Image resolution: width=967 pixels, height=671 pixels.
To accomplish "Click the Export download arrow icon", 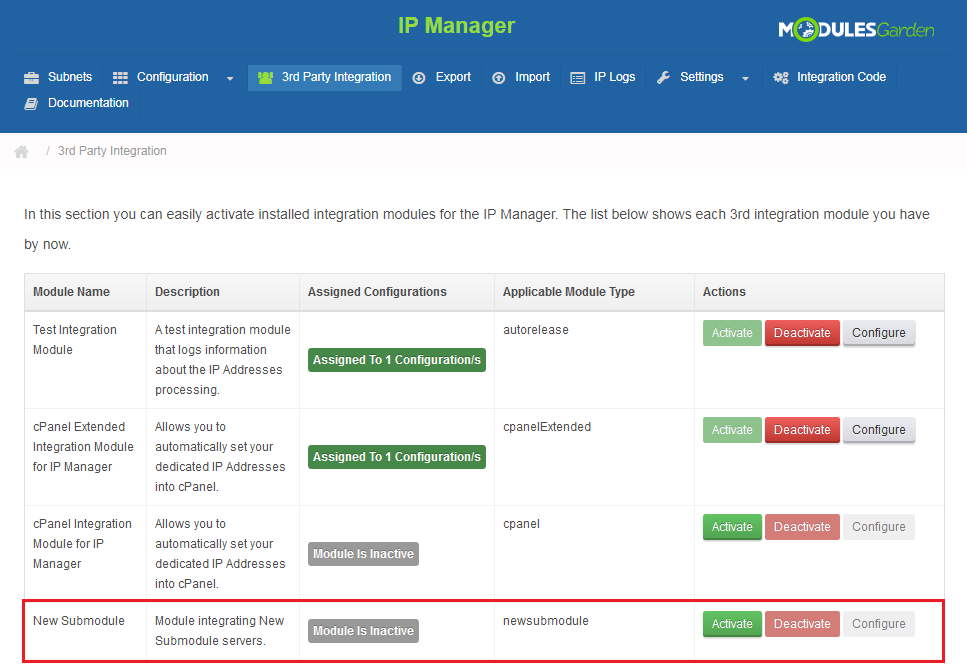I will [x=419, y=78].
